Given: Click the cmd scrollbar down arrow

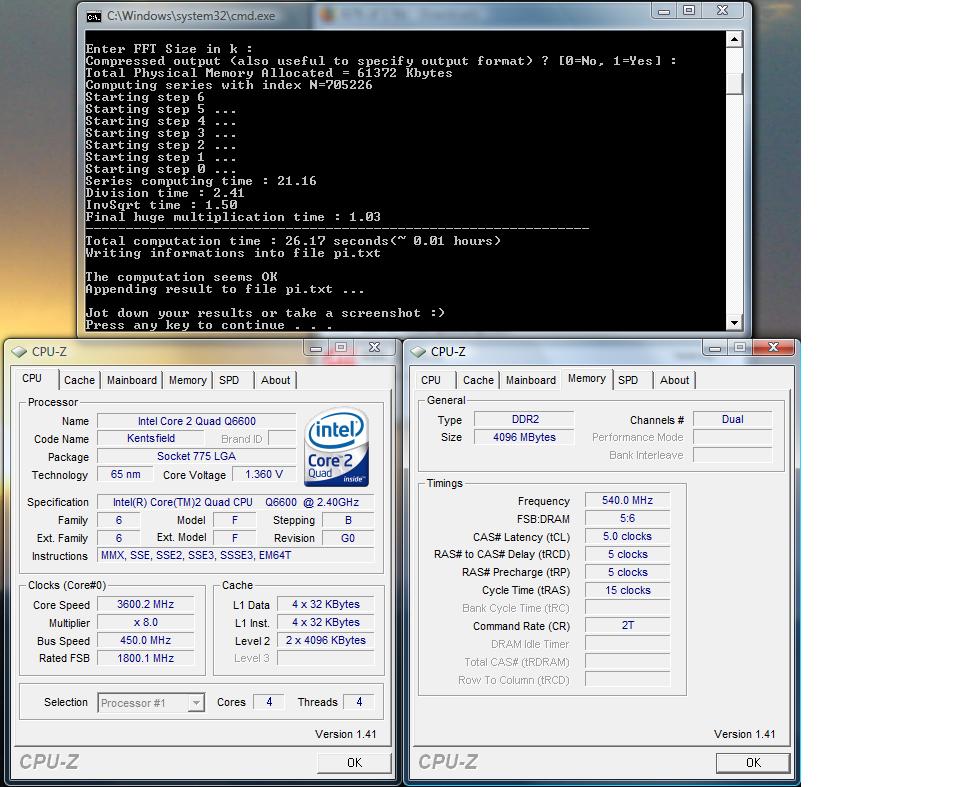Looking at the screenshot, I should (734, 322).
